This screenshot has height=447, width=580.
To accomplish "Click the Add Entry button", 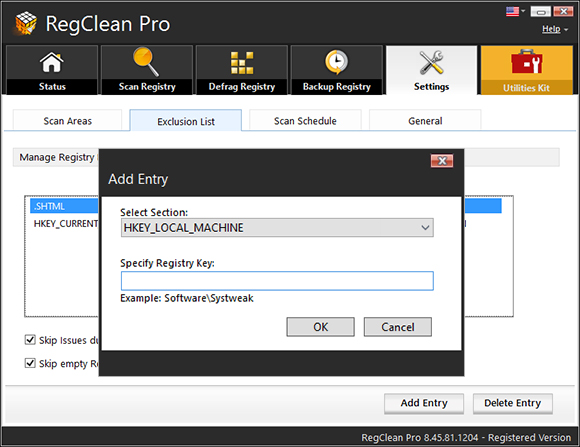I will coord(424,403).
